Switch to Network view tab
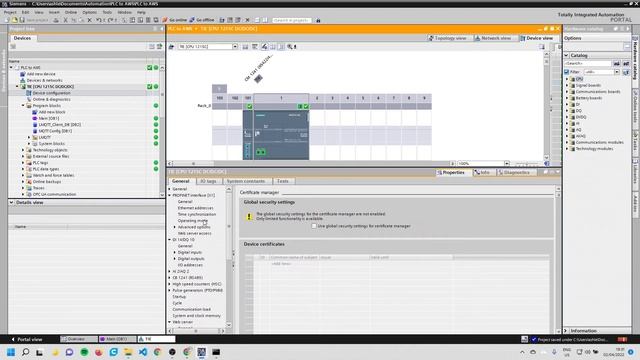 492,38
